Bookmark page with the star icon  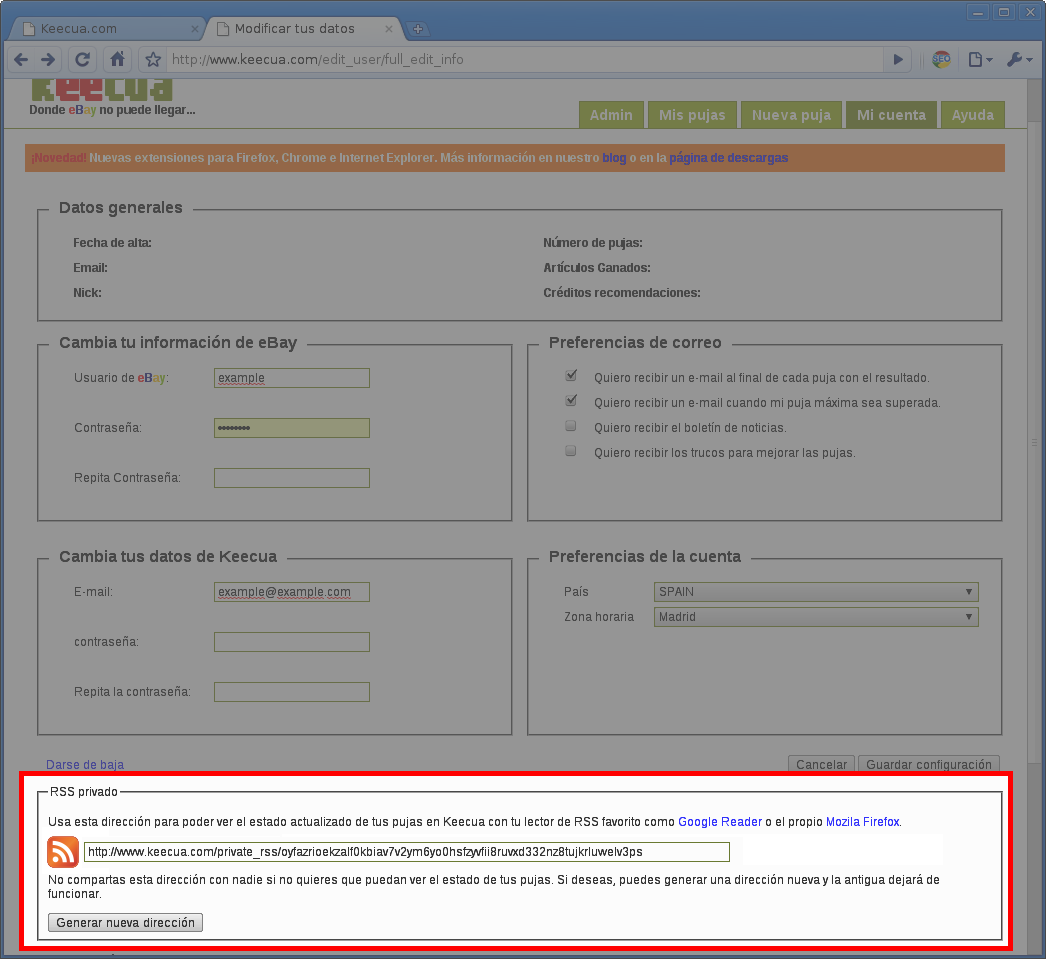pyautogui.click(x=153, y=59)
